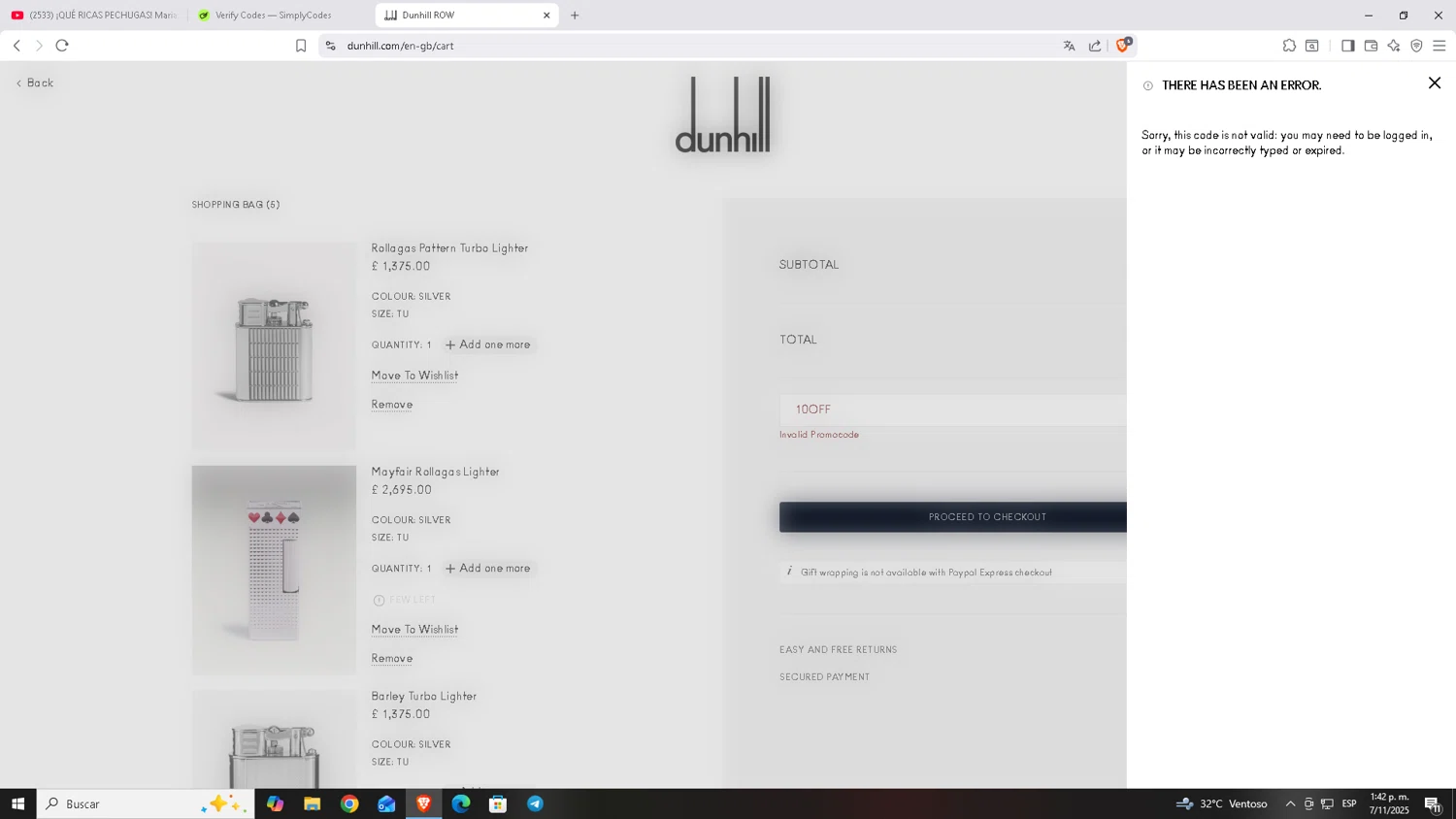Close the Dunhill ROW tab

pos(546,16)
